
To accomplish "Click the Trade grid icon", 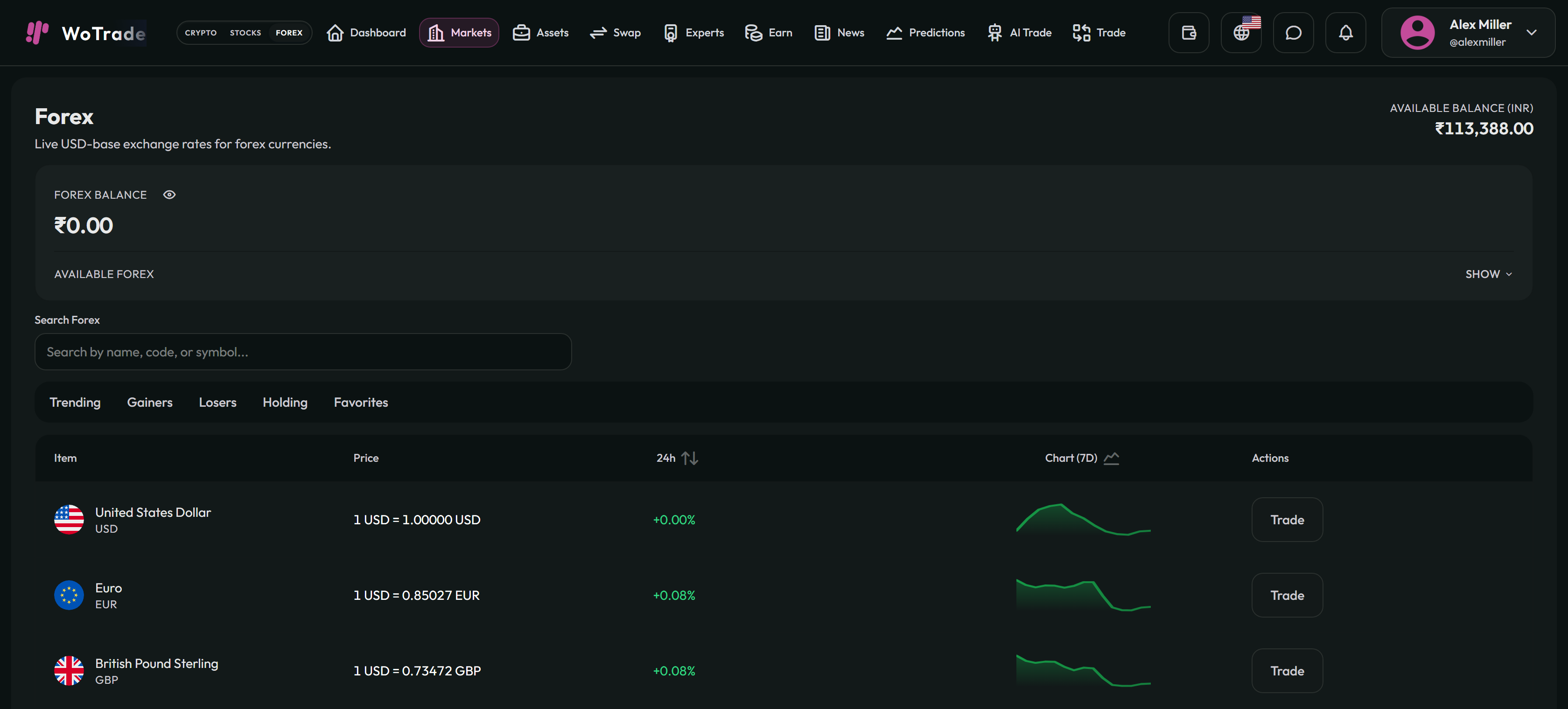I will pos(1081,33).
